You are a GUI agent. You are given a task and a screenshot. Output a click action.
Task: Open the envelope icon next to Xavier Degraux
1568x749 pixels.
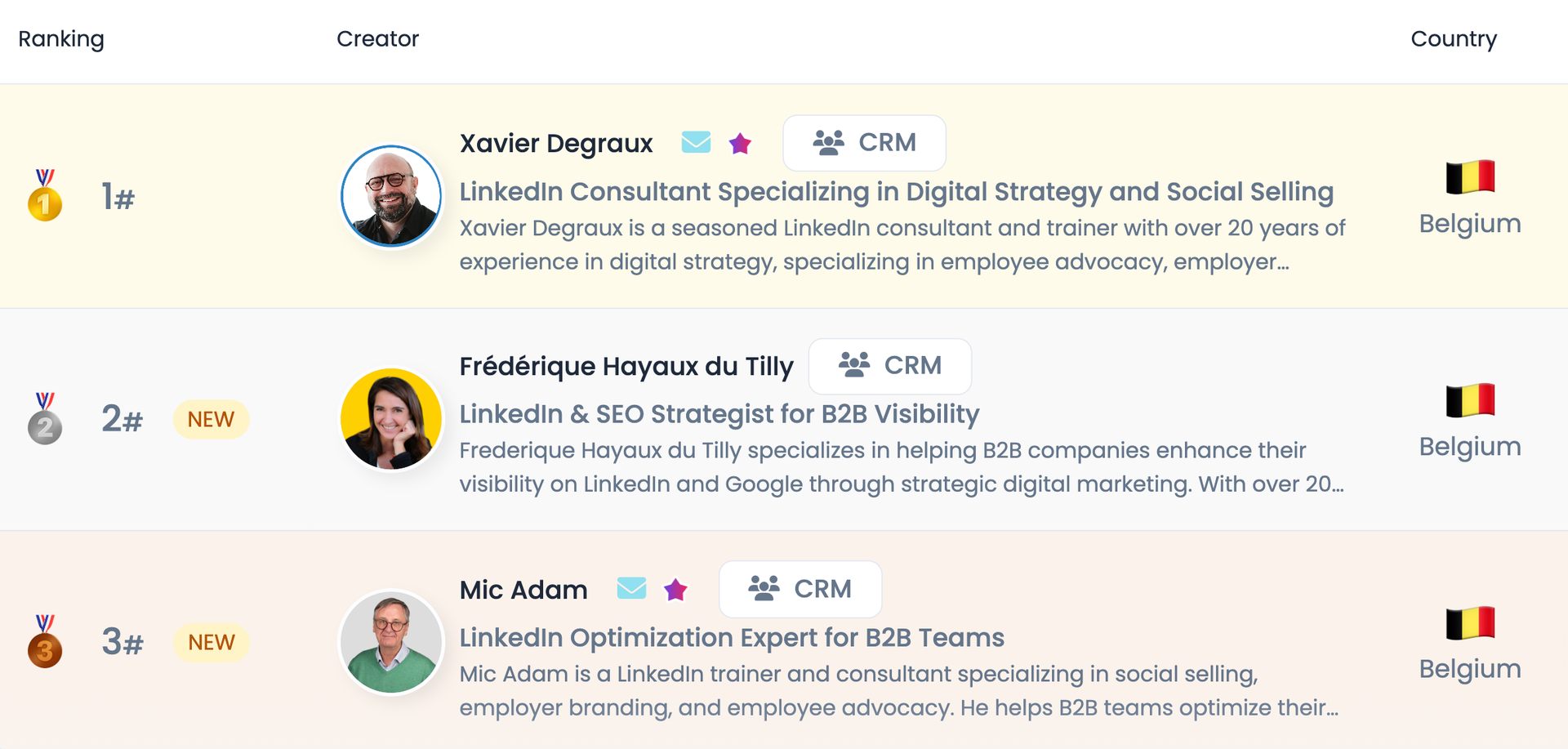click(x=696, y=142)
